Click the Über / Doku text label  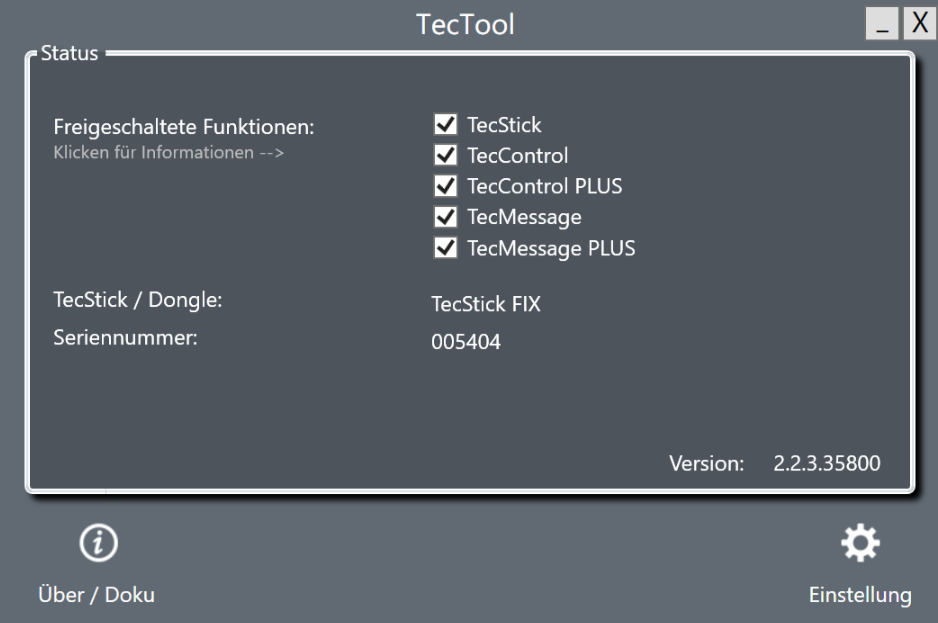(96, 595)
